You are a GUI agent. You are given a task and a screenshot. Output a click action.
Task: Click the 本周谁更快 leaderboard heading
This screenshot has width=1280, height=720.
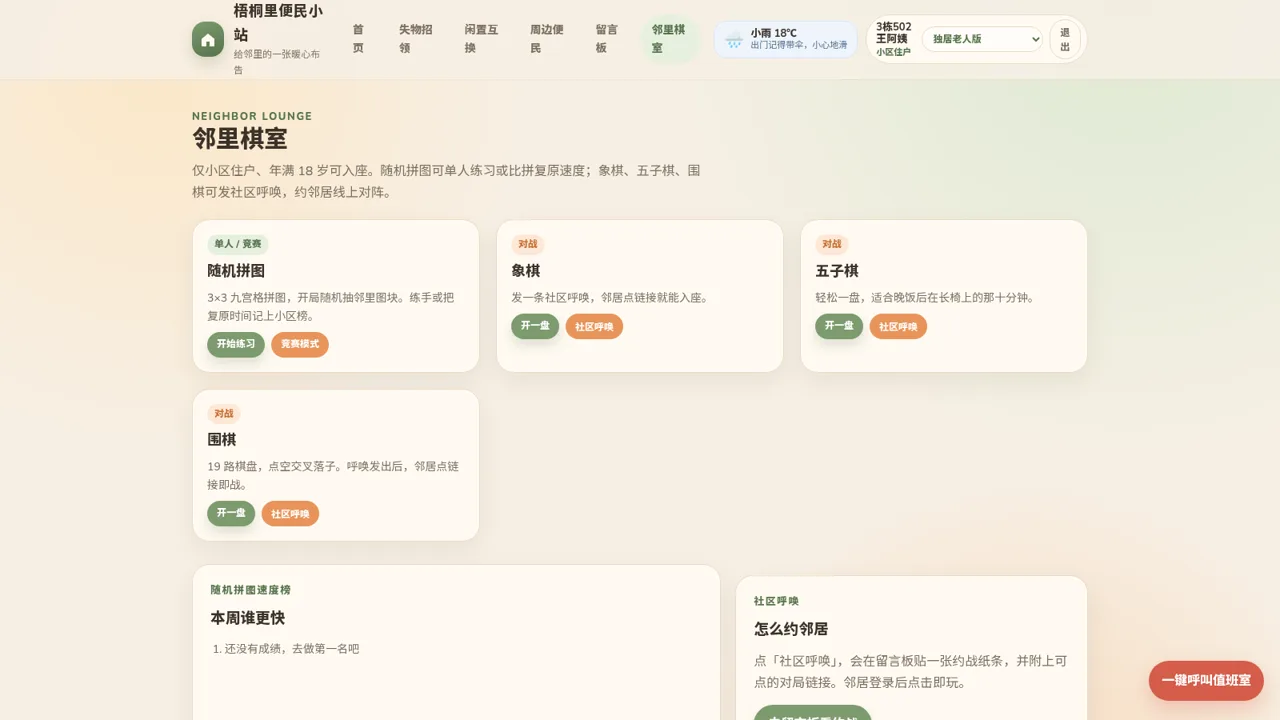coord(248,618)
